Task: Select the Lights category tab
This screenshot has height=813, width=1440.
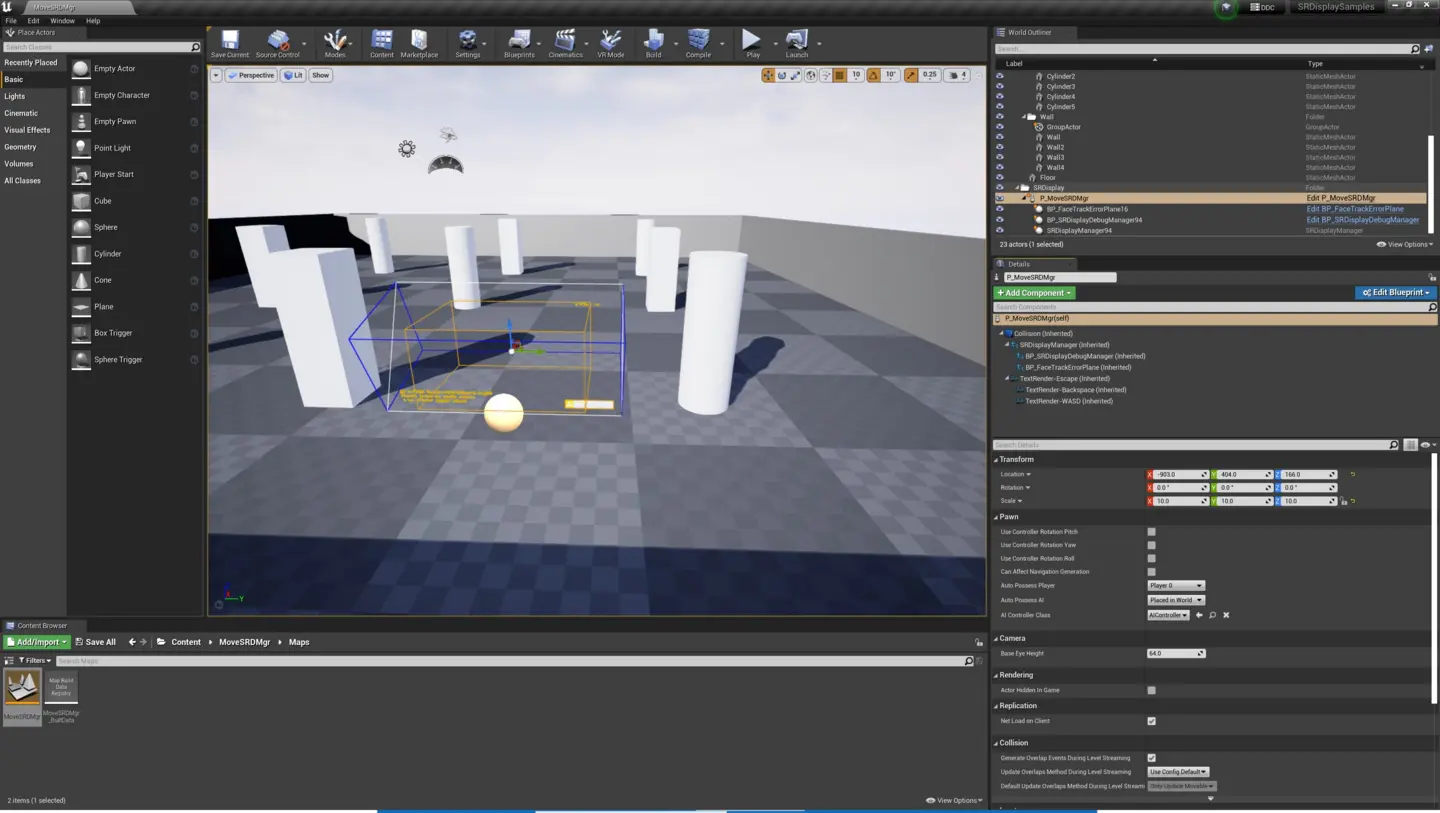Action: 15,96
